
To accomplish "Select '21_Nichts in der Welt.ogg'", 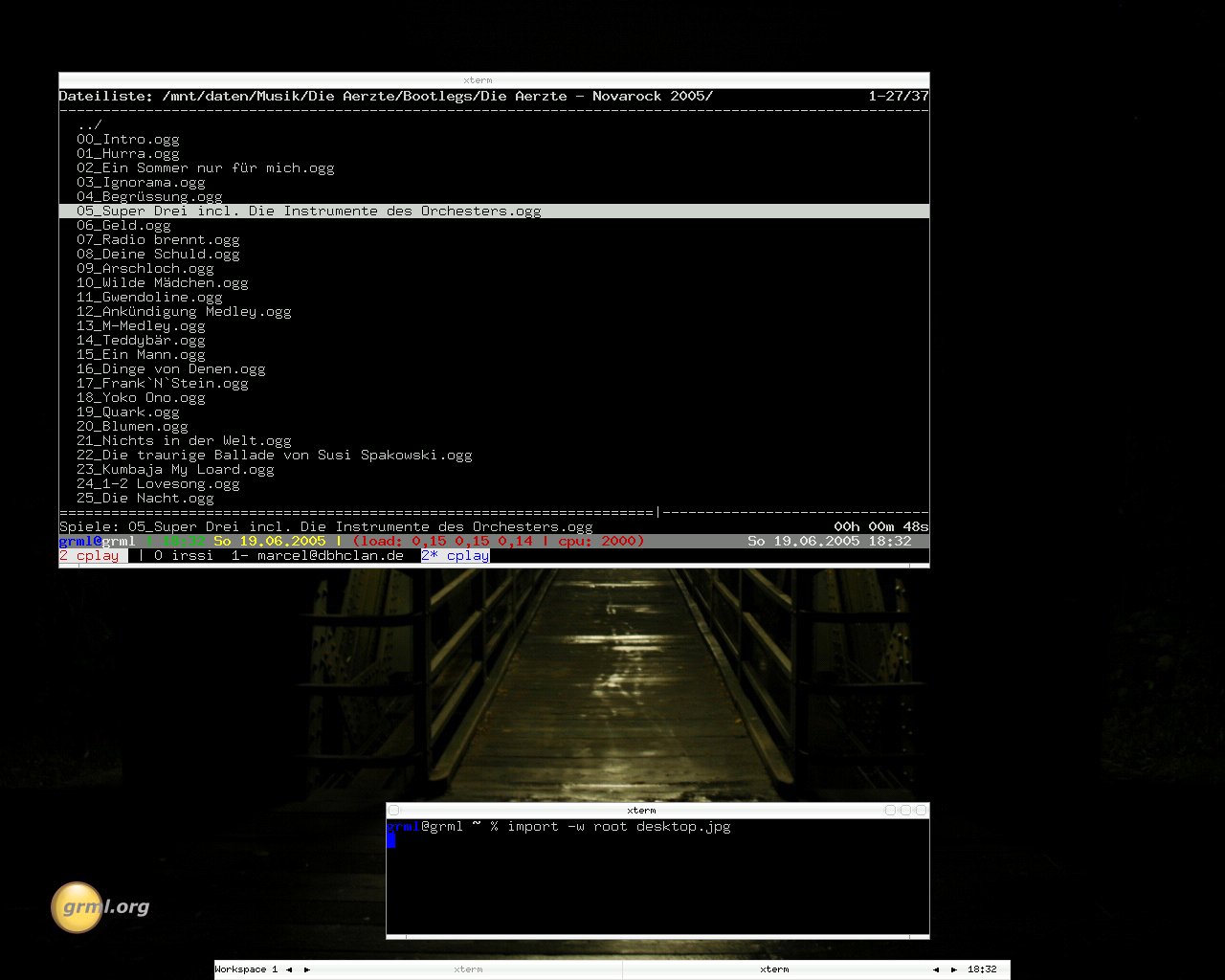I will tap(184, 440).
